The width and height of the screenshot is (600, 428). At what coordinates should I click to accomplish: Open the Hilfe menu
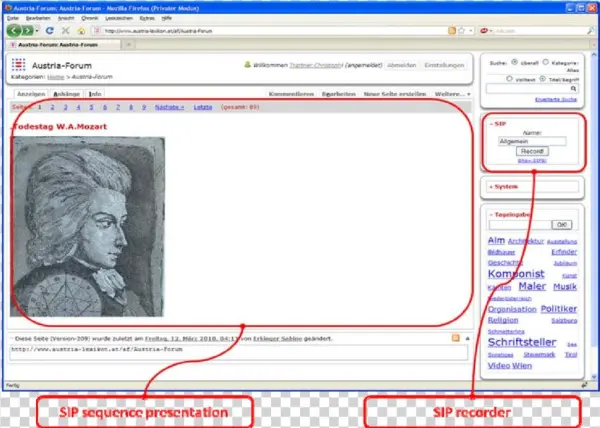[166, 18]
